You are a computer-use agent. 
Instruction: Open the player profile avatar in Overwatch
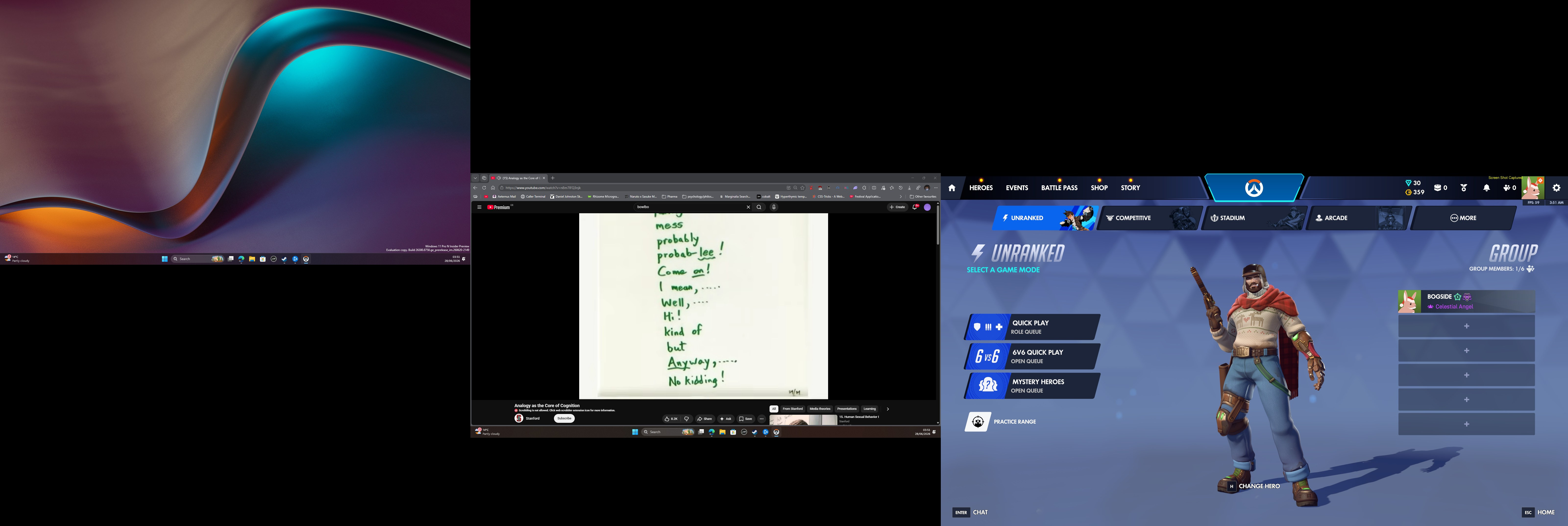pos(1533,188)
